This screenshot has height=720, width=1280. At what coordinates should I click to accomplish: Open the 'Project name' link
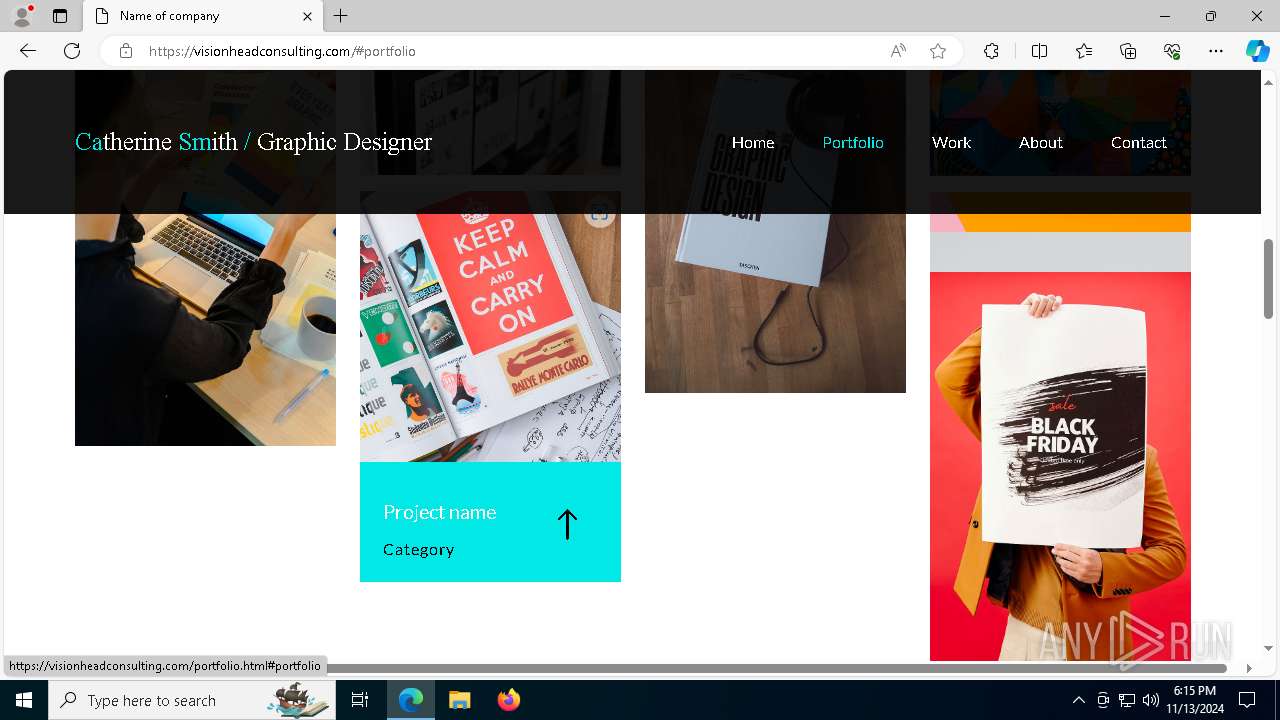pyautogui.click(x=440, y=512)
